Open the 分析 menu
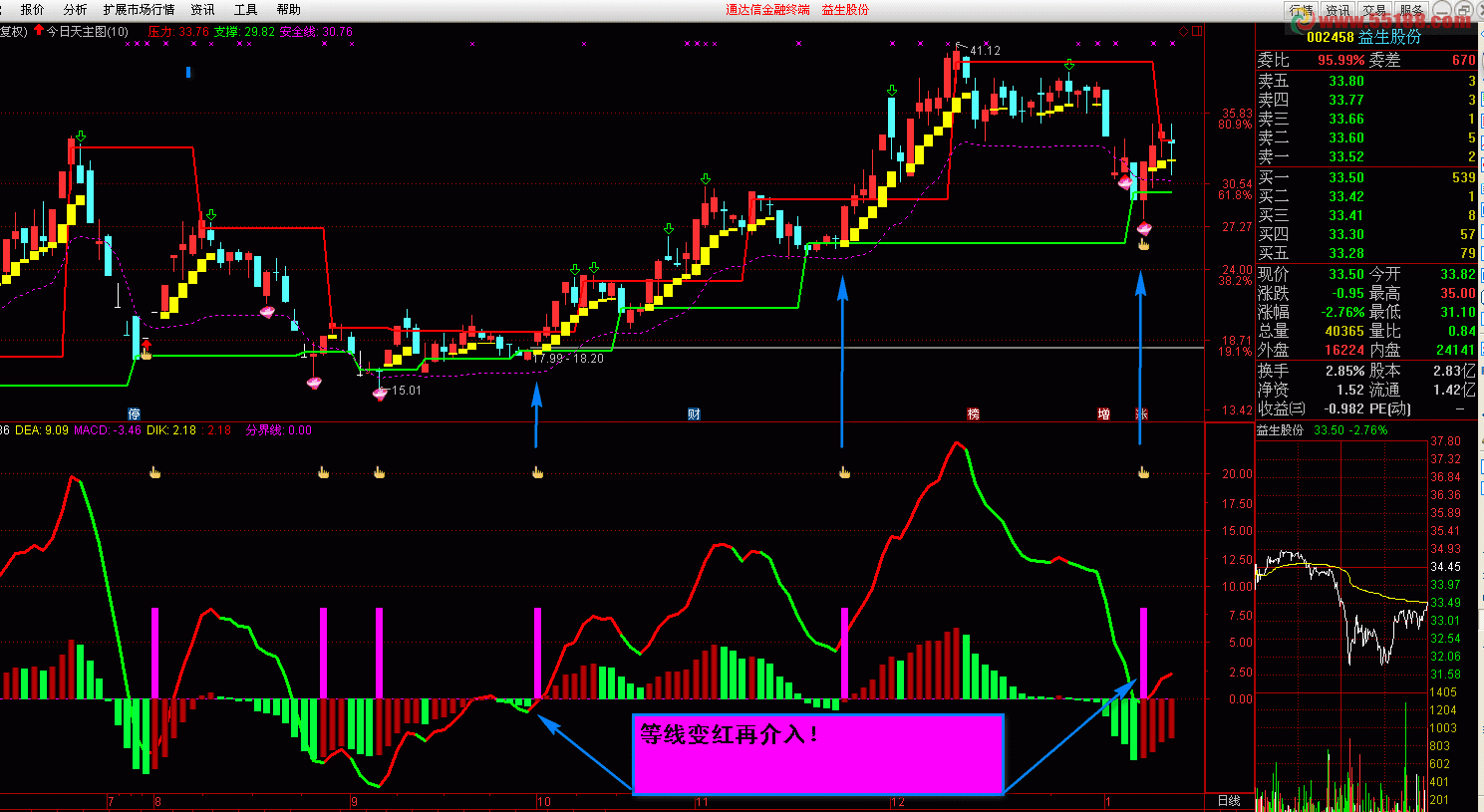1484x812 pixels. click(75, 9)
